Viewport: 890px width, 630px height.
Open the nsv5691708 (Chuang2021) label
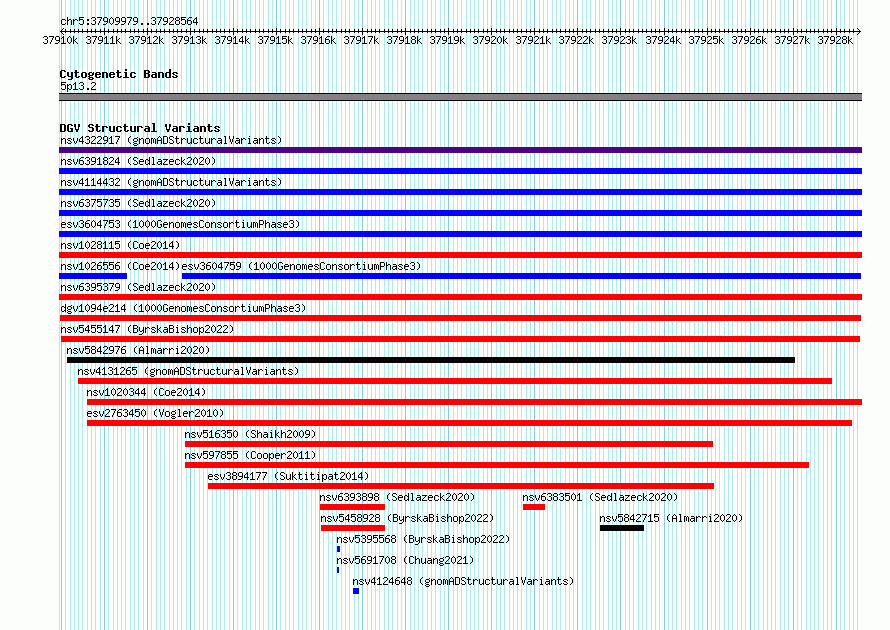pos(405,560)
